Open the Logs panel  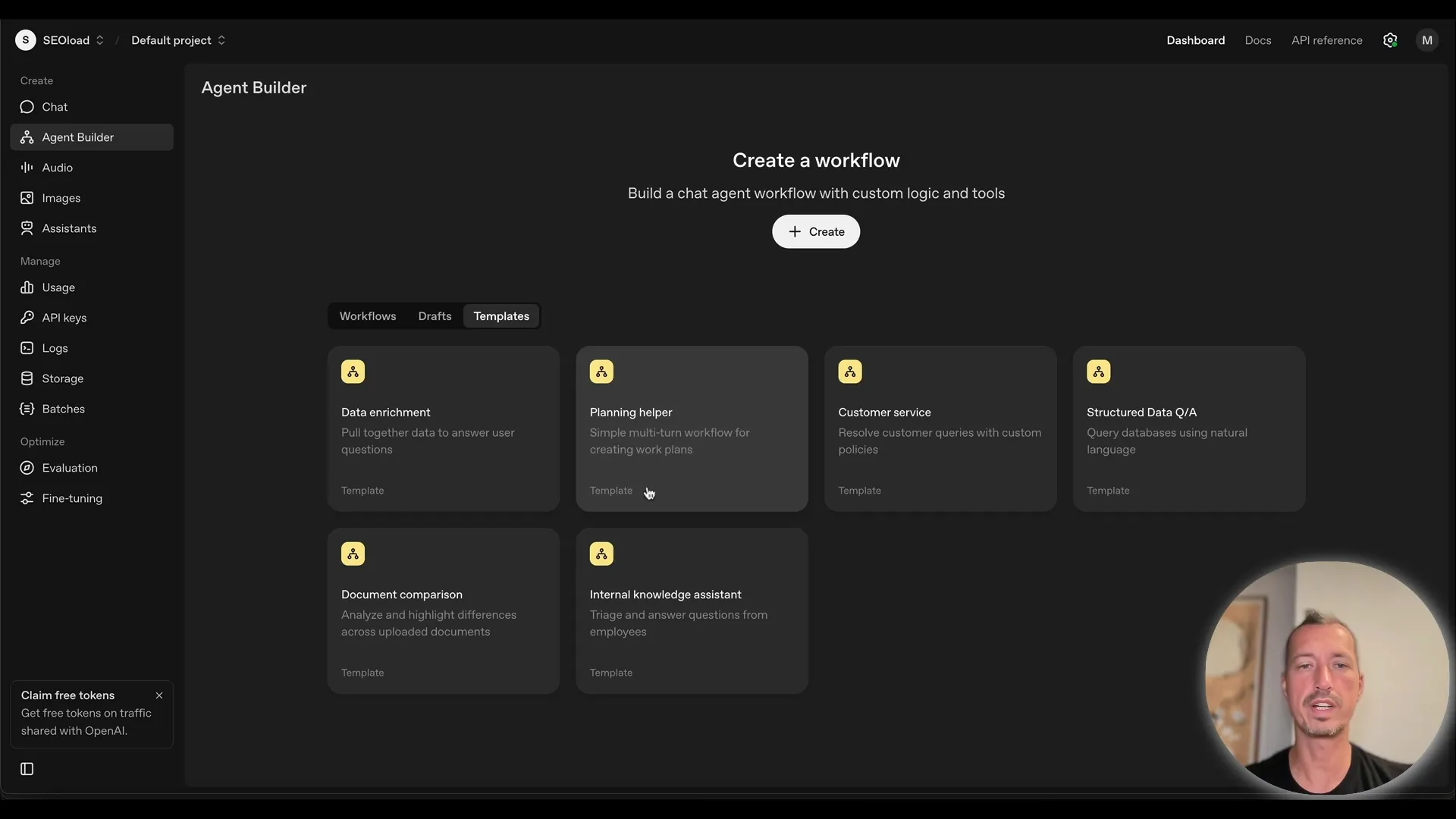(x=53, y=347)
